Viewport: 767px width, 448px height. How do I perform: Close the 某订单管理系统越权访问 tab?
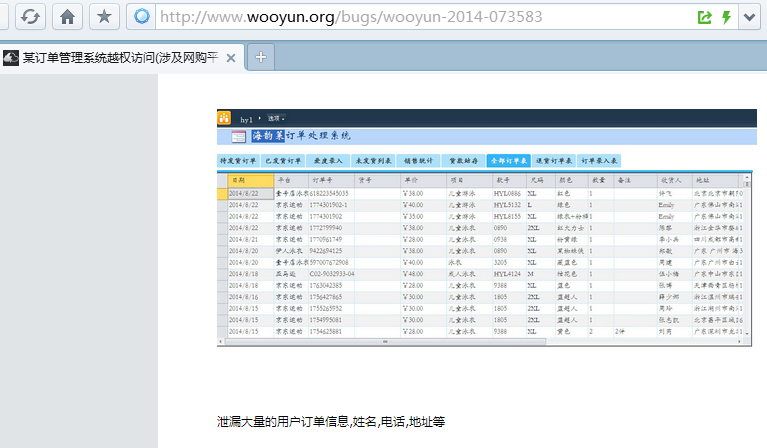230,58
